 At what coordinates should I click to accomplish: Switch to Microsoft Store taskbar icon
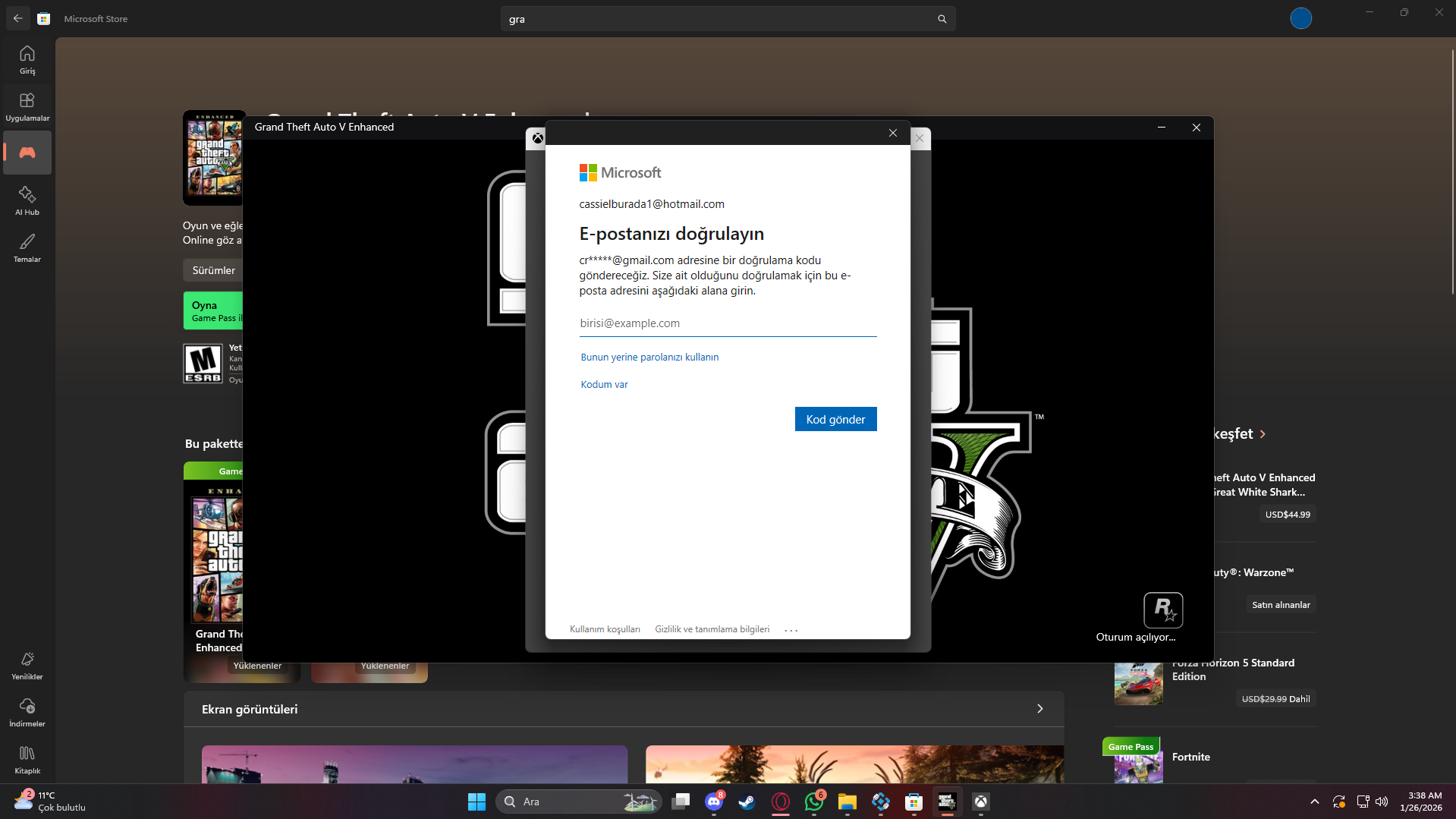pos(914,802)
